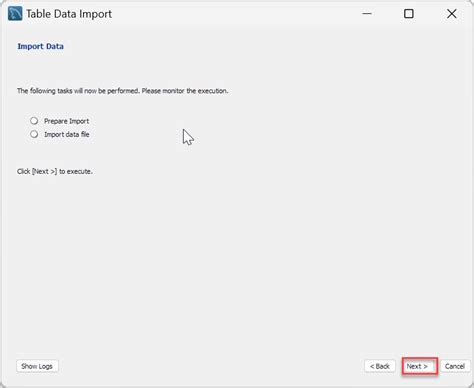Minimize the Table Data Import window
This screenshot has width=474, height=388.
(x=367, y=14)
